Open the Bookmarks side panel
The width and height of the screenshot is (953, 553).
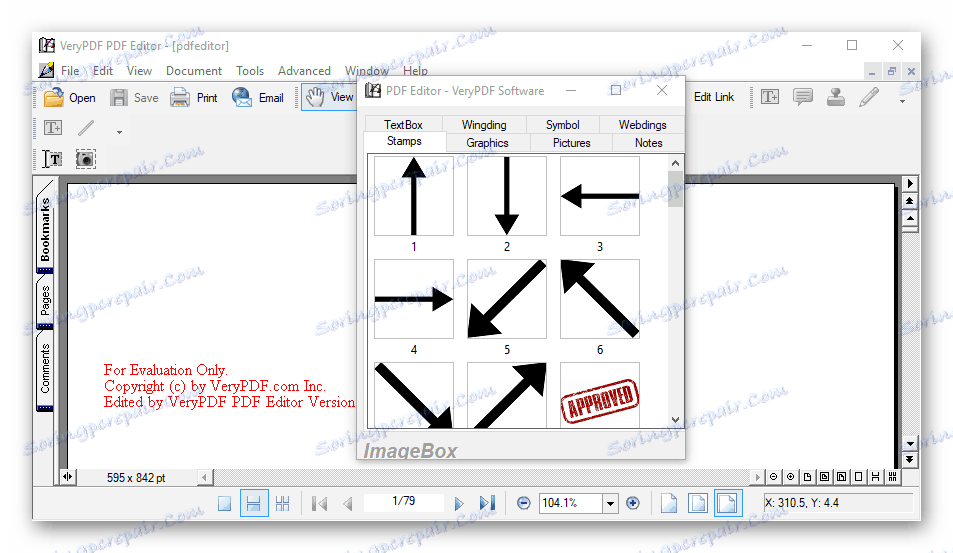click(45, 228)
